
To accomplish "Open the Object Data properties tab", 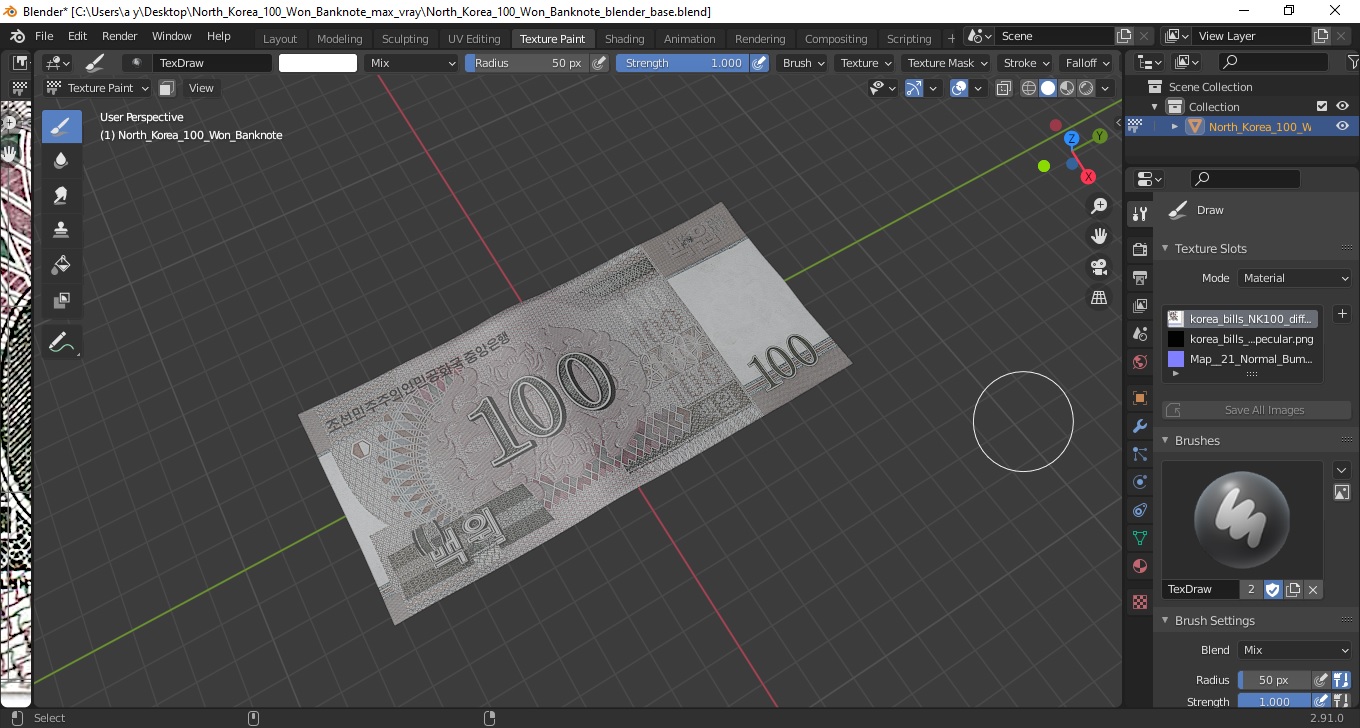I will (1139, 538).
